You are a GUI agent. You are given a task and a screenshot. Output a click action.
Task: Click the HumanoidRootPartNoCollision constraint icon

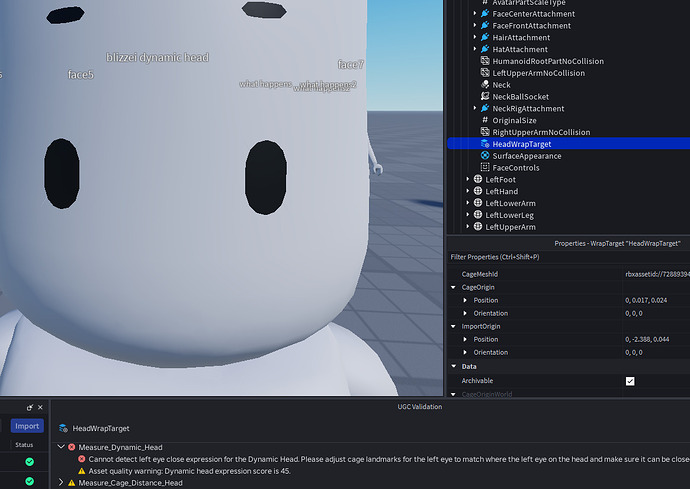pyautogui.click(x=485, y=61)
